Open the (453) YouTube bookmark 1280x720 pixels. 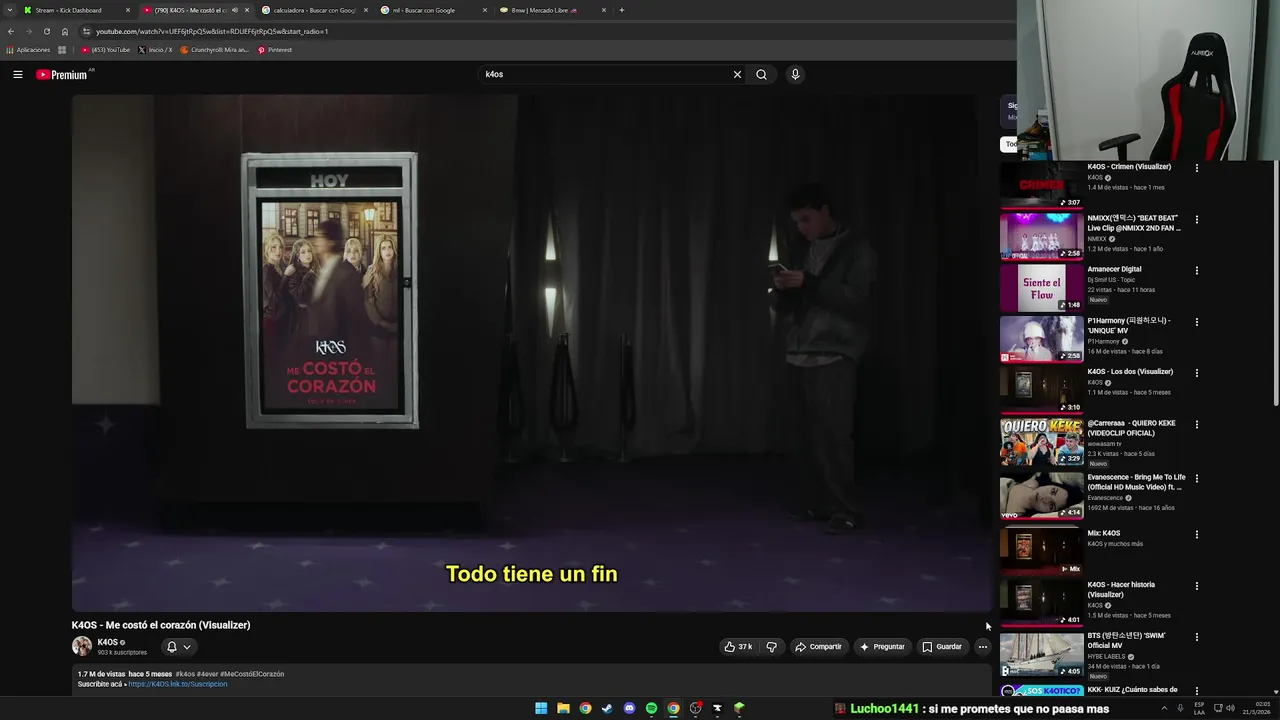[x=105, y=49]
